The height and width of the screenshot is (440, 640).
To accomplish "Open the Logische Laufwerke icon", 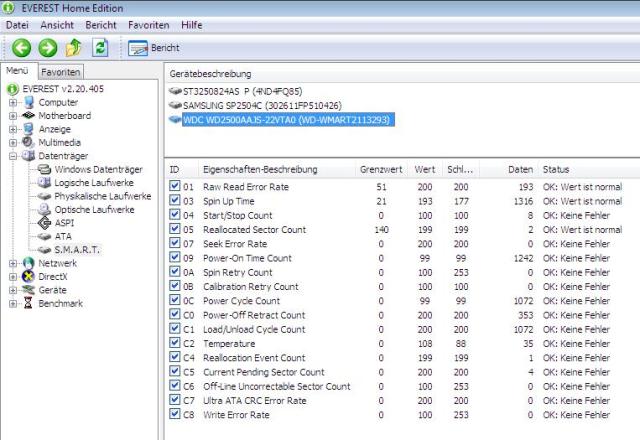I will 44,182.
